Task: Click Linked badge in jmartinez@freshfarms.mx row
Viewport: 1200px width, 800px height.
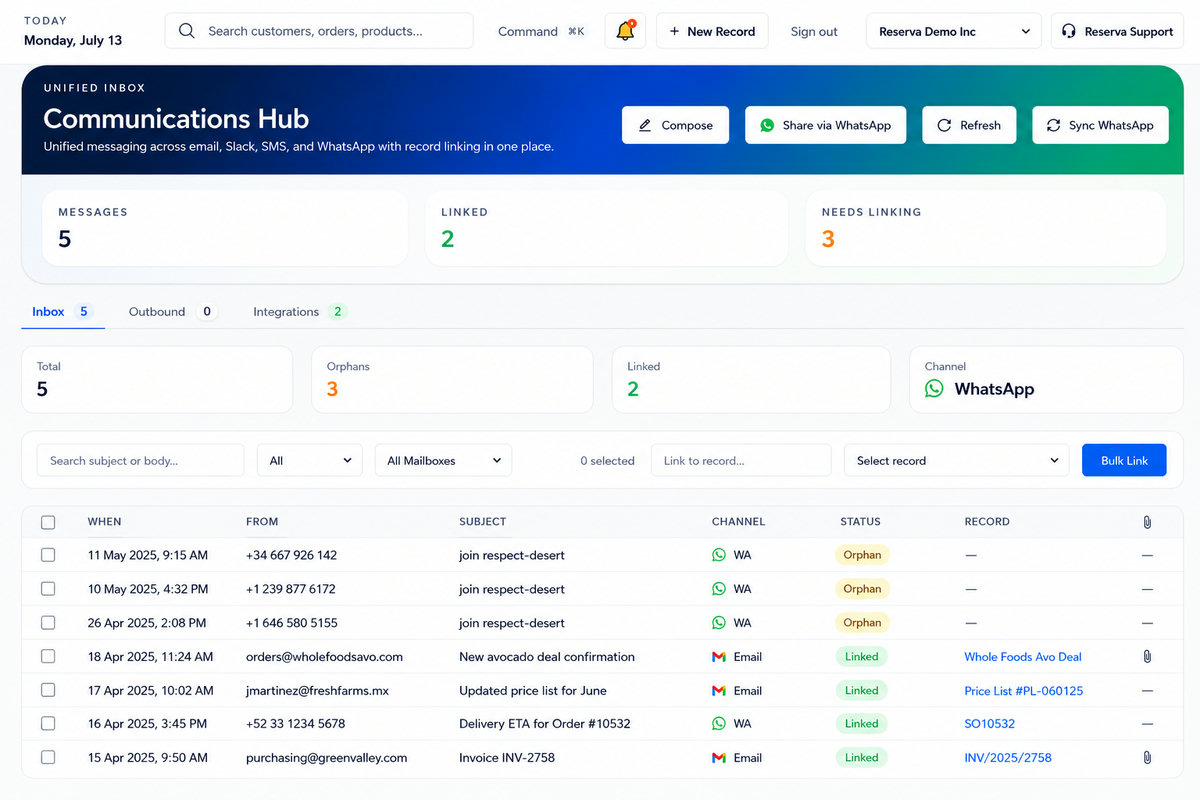Action: (861, 691)
